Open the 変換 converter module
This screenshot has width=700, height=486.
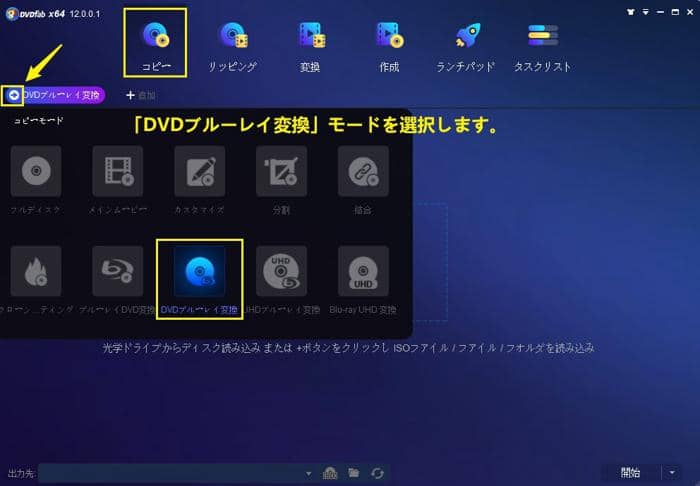pos(311,46)
